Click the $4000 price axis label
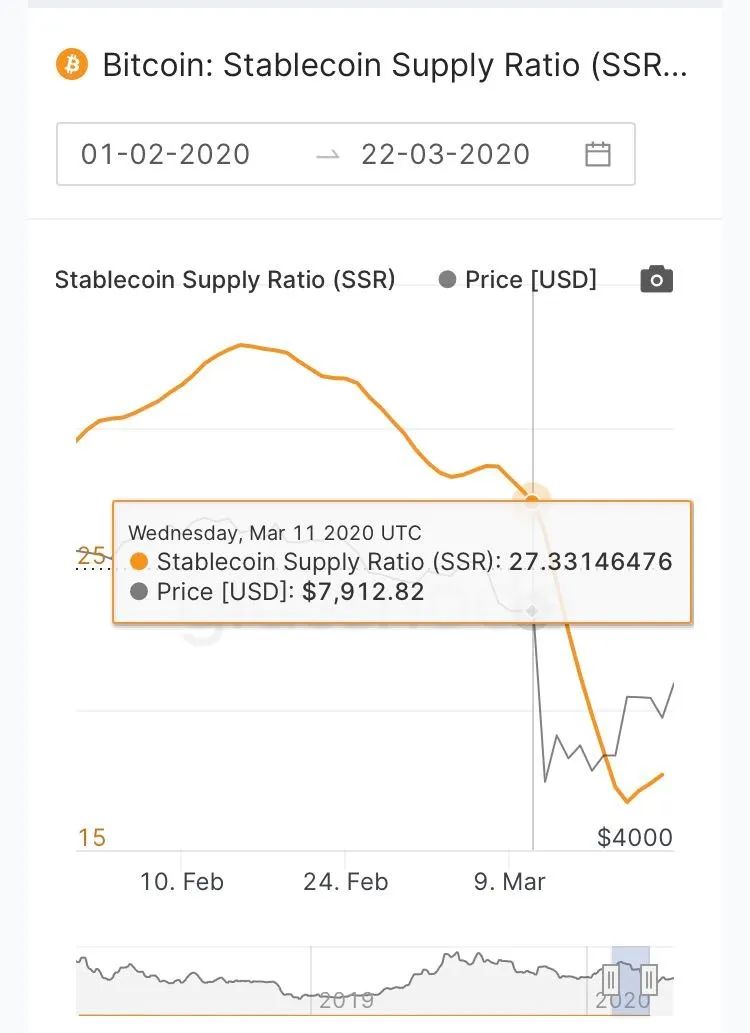Image resolution: width=750 pixels, height=1033 pixels. pos(635,837)
